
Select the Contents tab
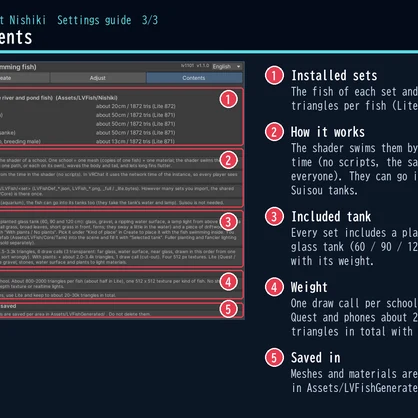pos(194,78)
